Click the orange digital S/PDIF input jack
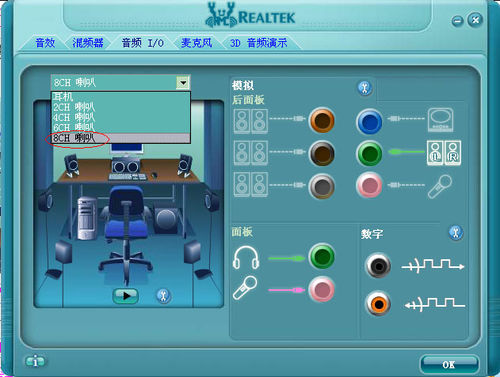The width and height of the screenshot is (500, 377). point(378,304)
